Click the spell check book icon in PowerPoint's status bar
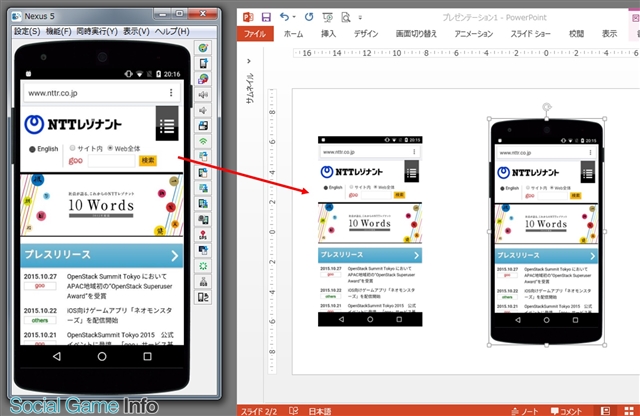 (x=293, y=411)
